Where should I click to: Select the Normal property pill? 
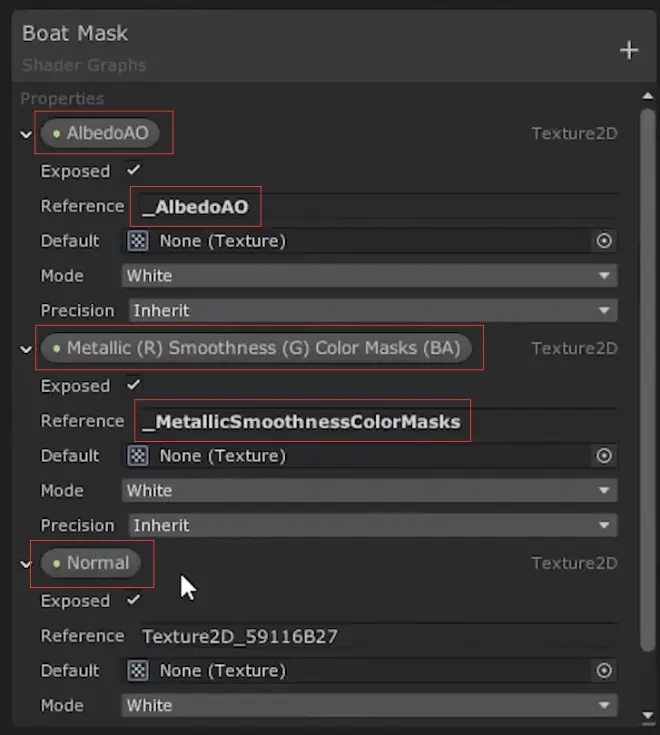point(90,562)
